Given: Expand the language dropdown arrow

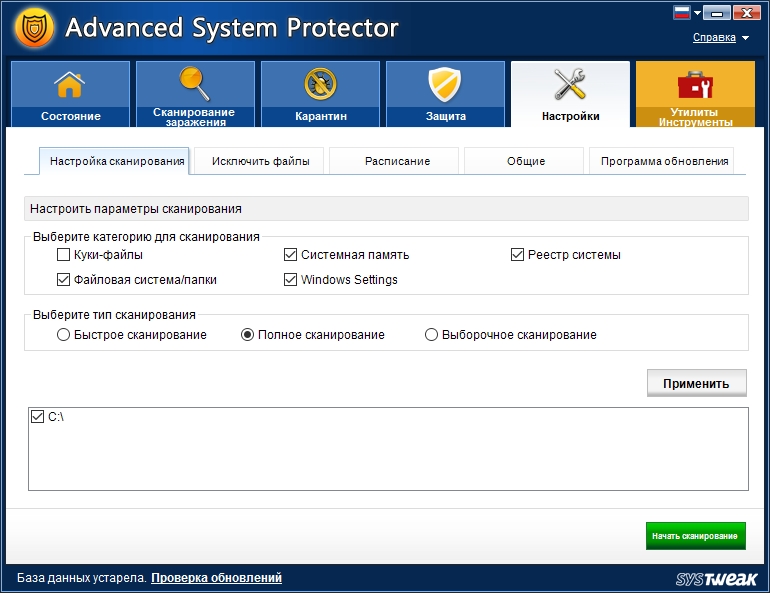Looking at the screenshot, I should coord(697,14).
